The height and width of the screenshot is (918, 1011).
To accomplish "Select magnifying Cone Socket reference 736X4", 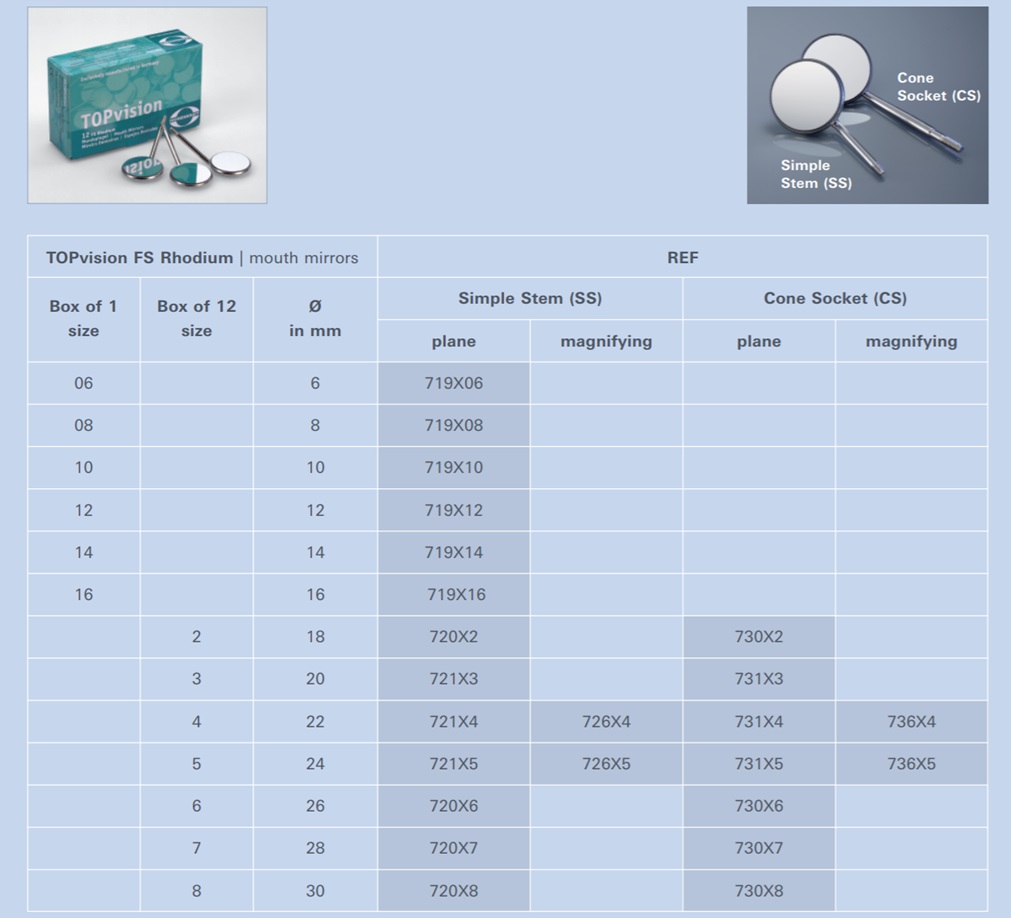I will (x=911, y=721).
